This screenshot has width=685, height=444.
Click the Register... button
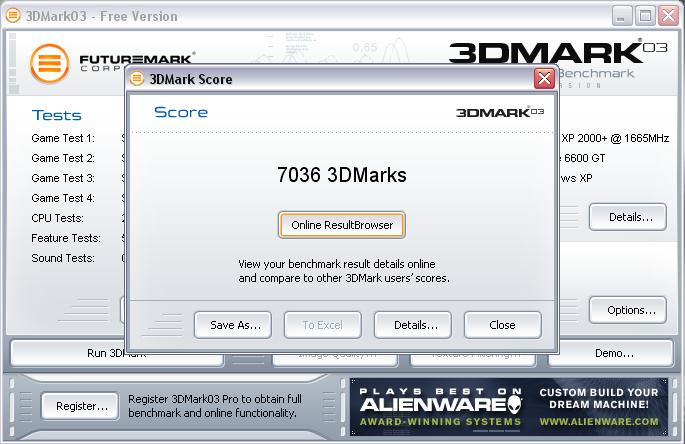click(x=80, y=406)
